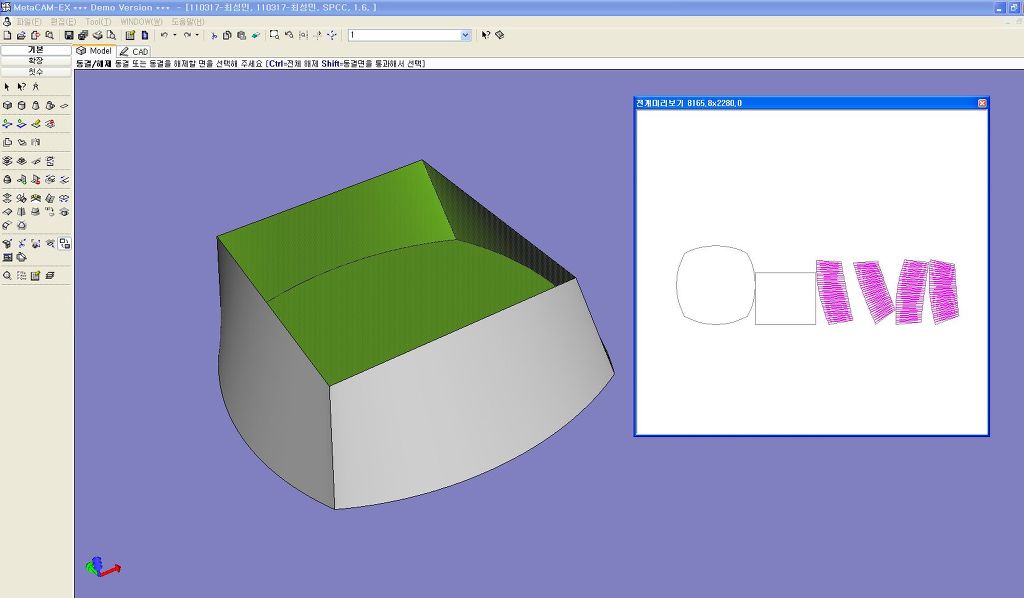Select the zoom window tool in toolbar
The width and height of the screenshot is (1024, 598).
point(274,35)
